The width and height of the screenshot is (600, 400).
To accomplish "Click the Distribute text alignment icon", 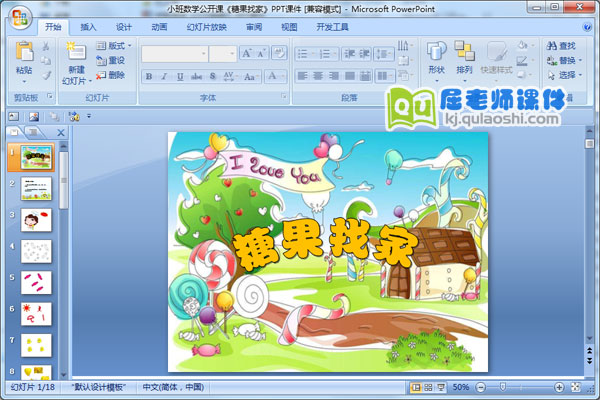I will (365, 76).
